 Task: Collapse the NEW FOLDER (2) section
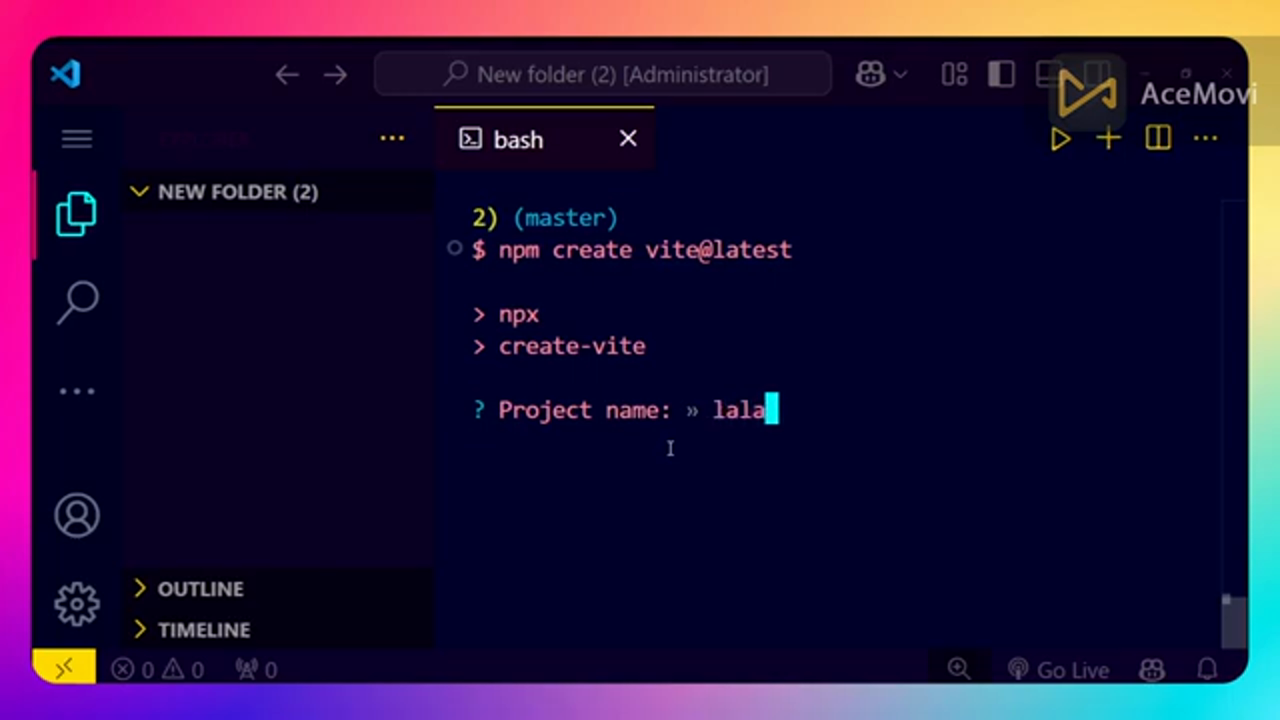tap(280, 192)
